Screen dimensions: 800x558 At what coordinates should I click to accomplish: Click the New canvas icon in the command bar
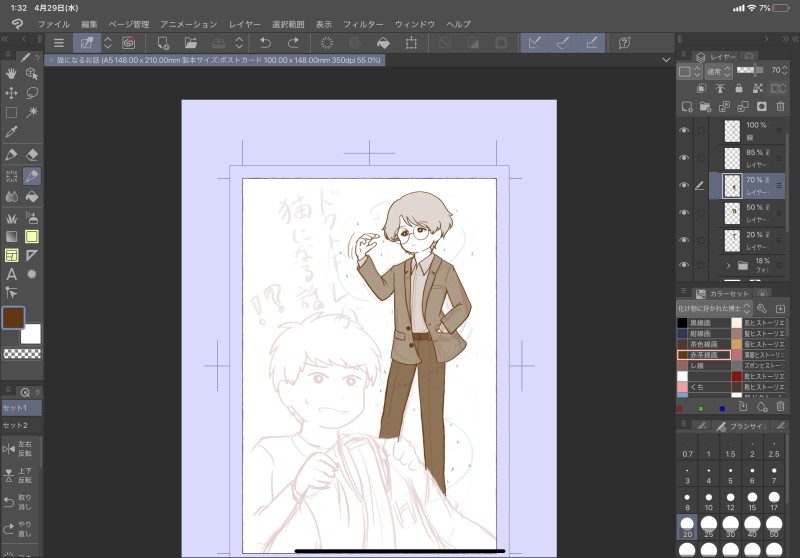click(163, 43)
